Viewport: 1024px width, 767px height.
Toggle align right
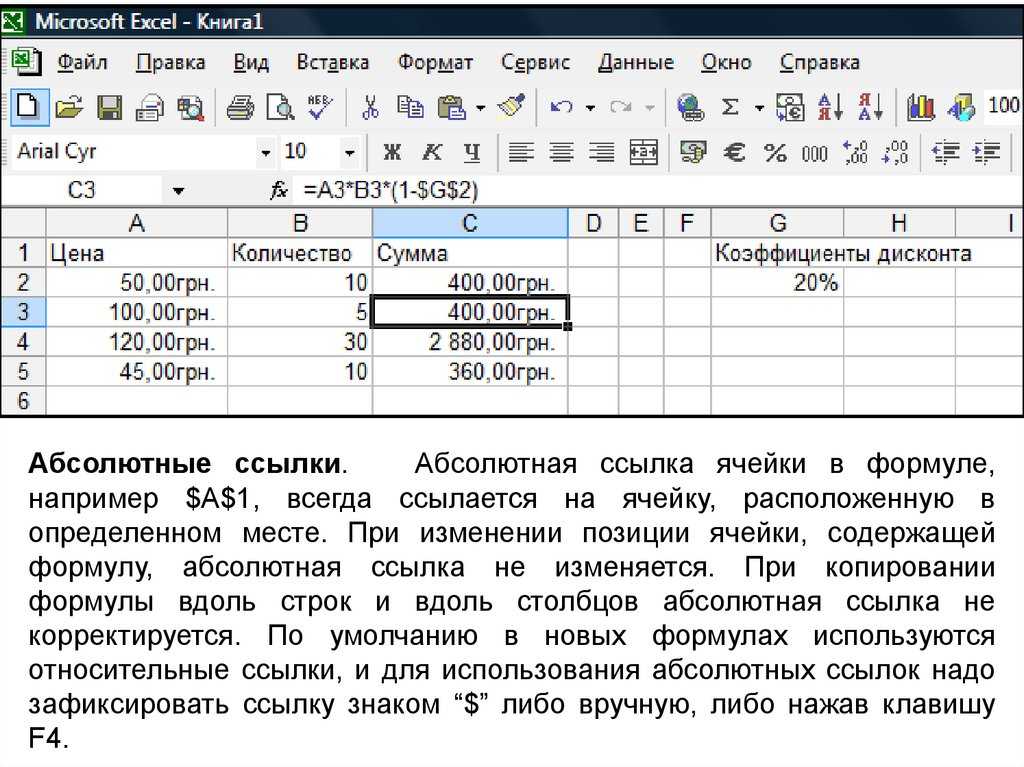[x=601, y=152]
